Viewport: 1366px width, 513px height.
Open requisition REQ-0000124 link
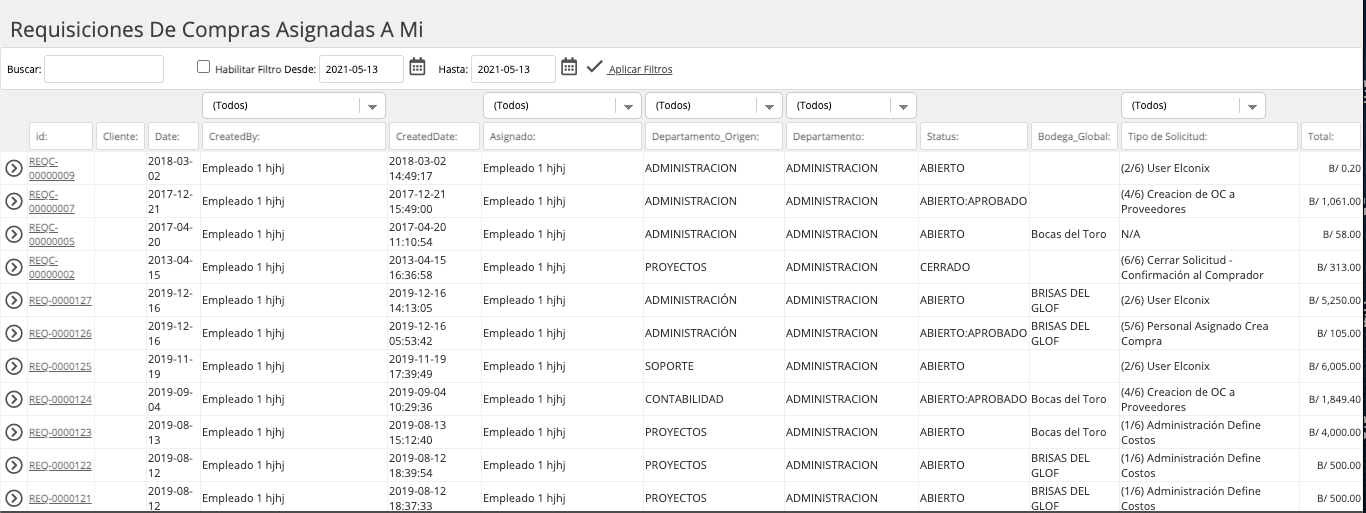[x=60, y=399]
